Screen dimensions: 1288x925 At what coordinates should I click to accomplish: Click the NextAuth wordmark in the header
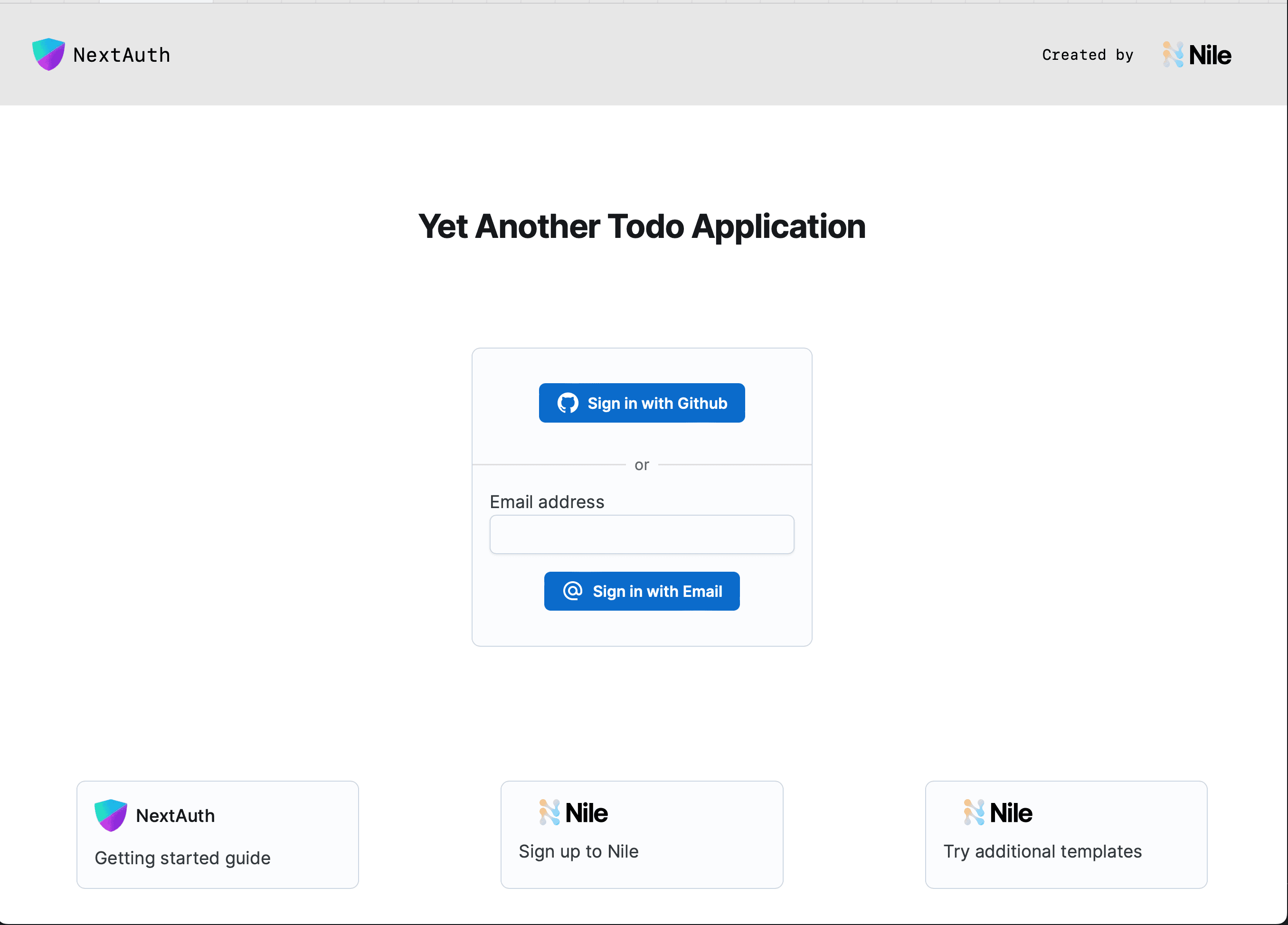click(122, 55)
